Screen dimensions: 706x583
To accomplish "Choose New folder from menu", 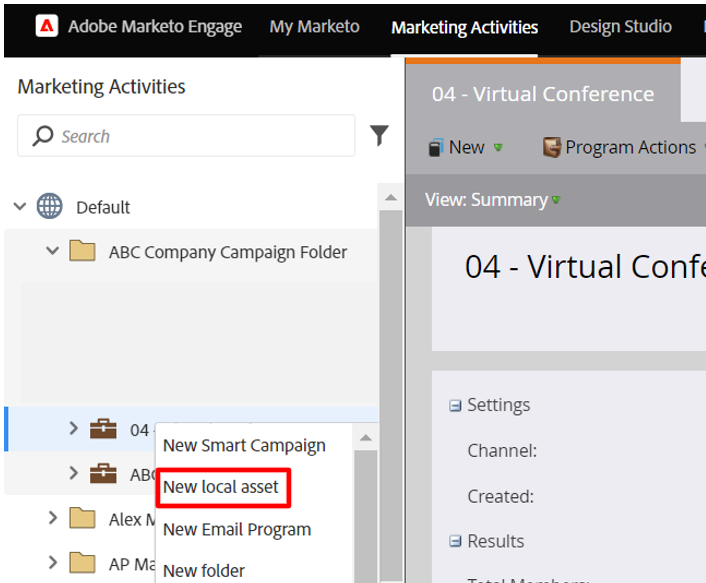I will pyautogui.click(x=204, y=571).
